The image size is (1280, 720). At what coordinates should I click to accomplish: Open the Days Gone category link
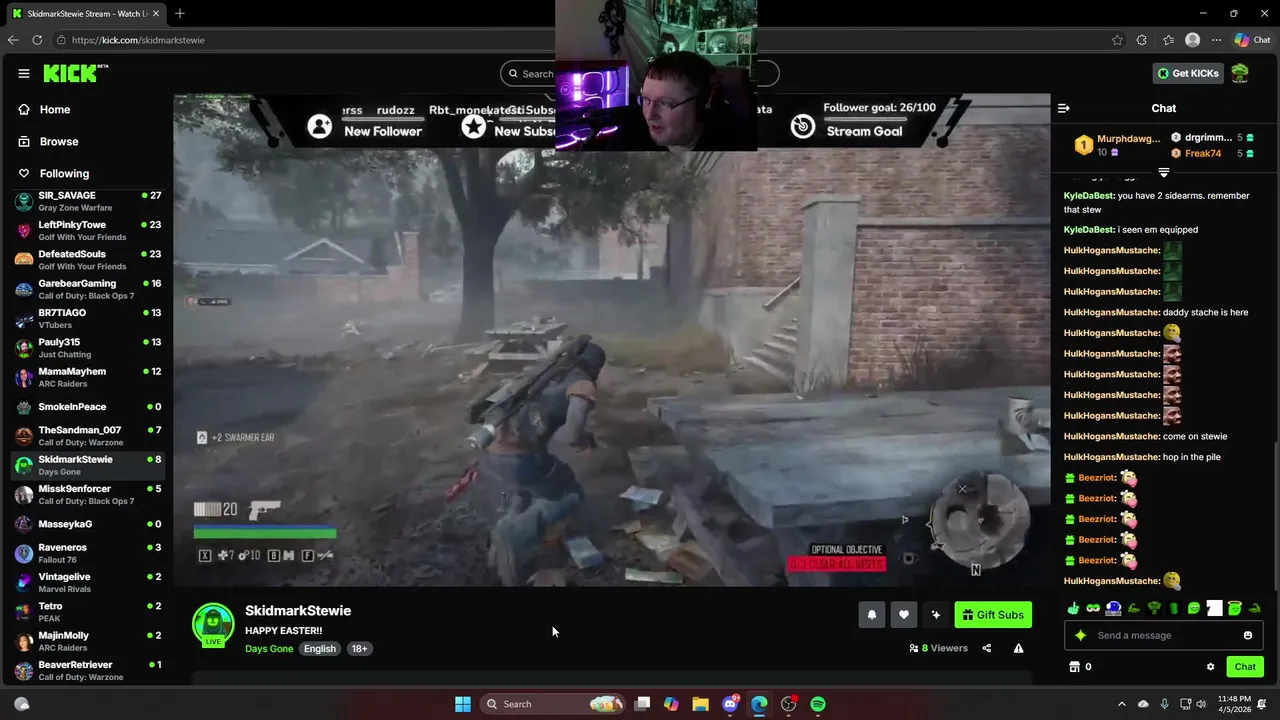269,648
